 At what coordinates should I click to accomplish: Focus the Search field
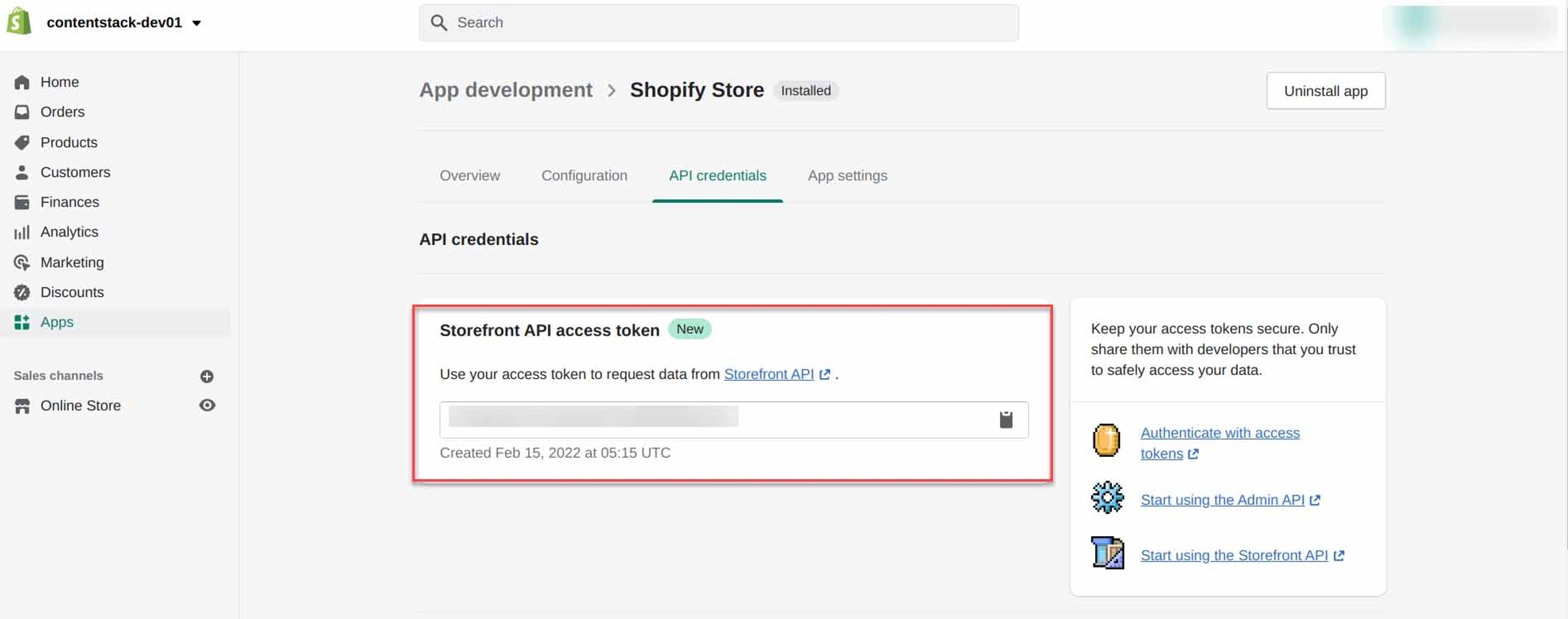click(718, 22)
